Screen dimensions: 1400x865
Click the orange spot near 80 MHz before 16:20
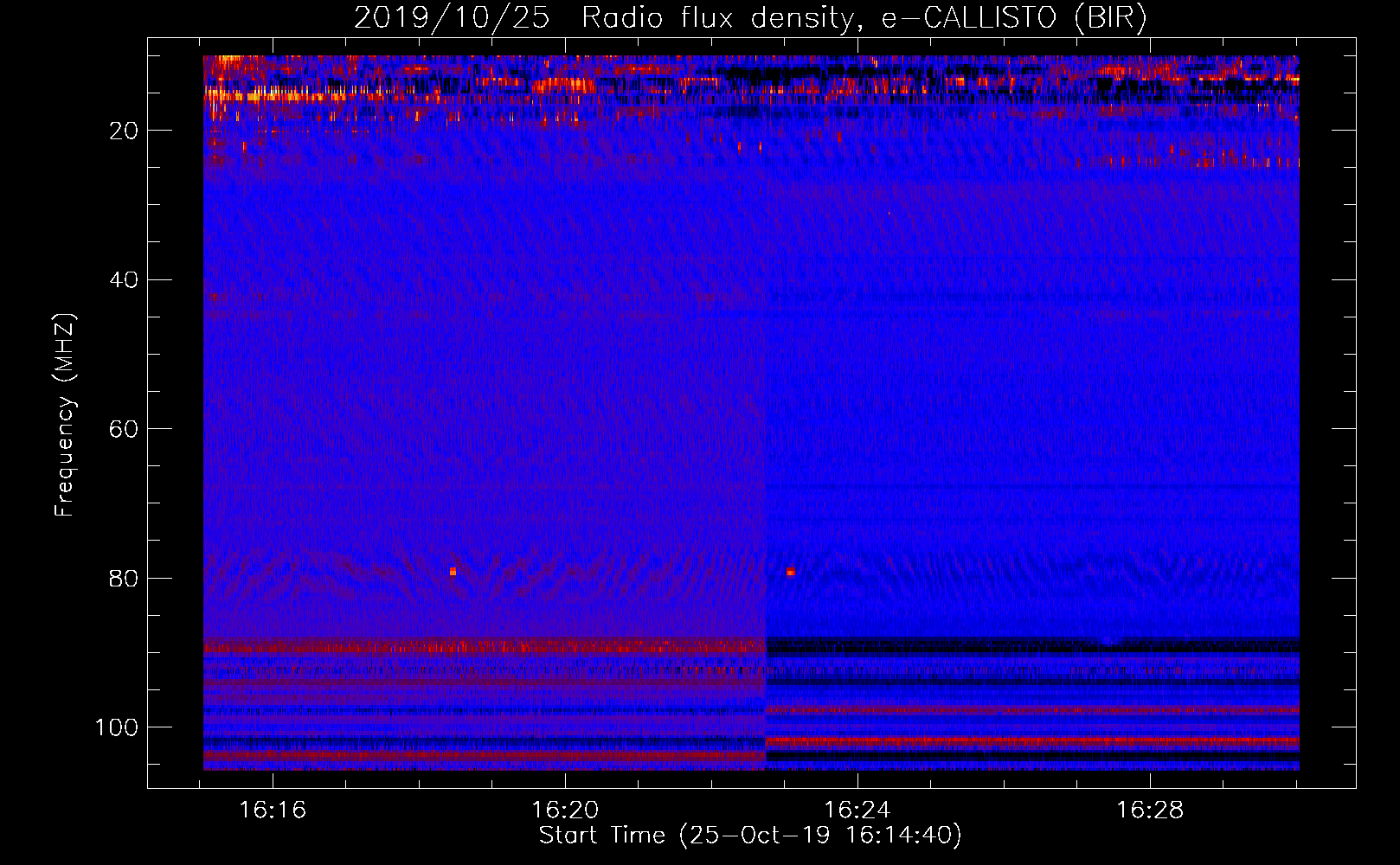(453, 571)
